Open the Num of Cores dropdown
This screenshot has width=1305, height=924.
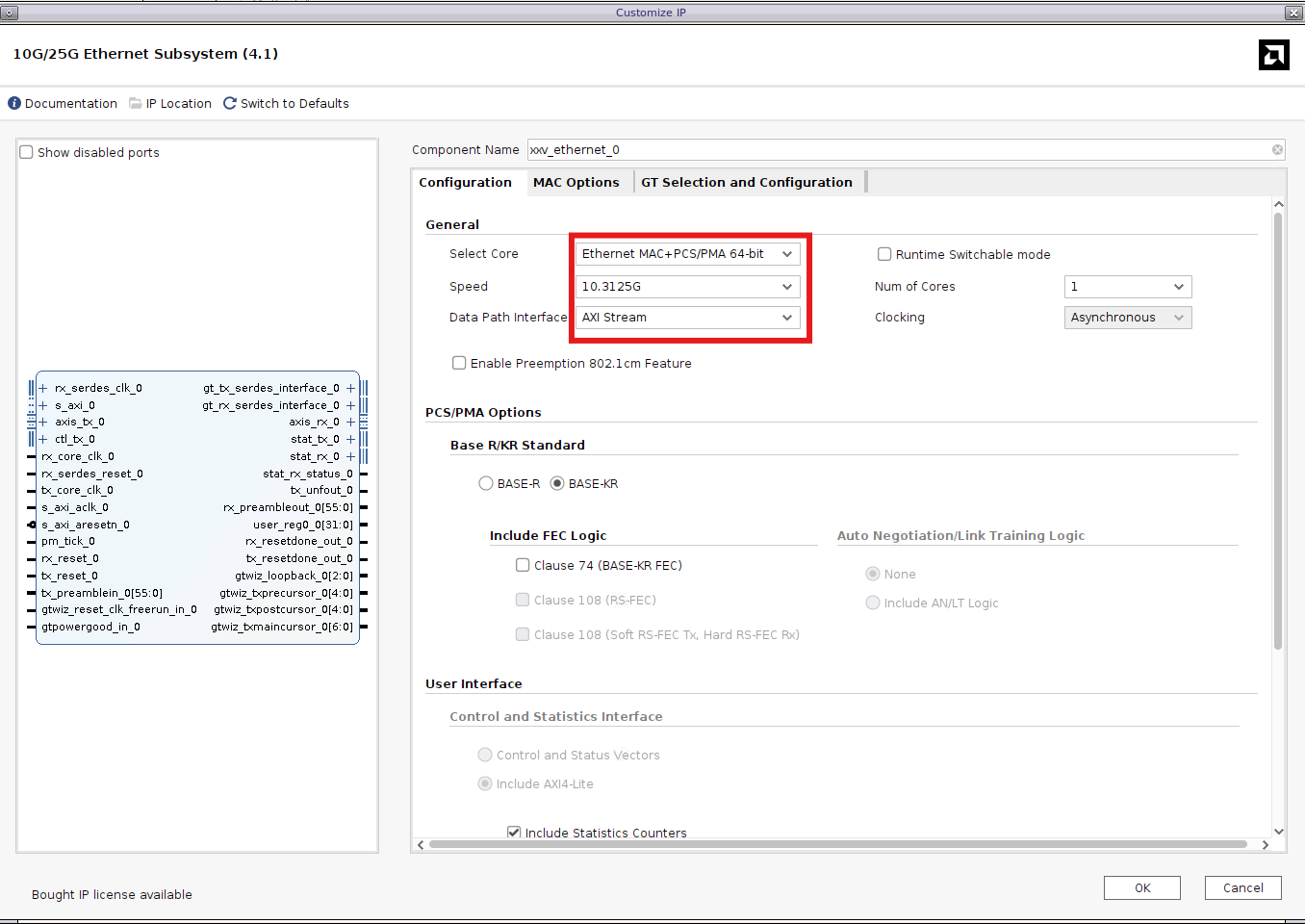(x=1127, y=287)
